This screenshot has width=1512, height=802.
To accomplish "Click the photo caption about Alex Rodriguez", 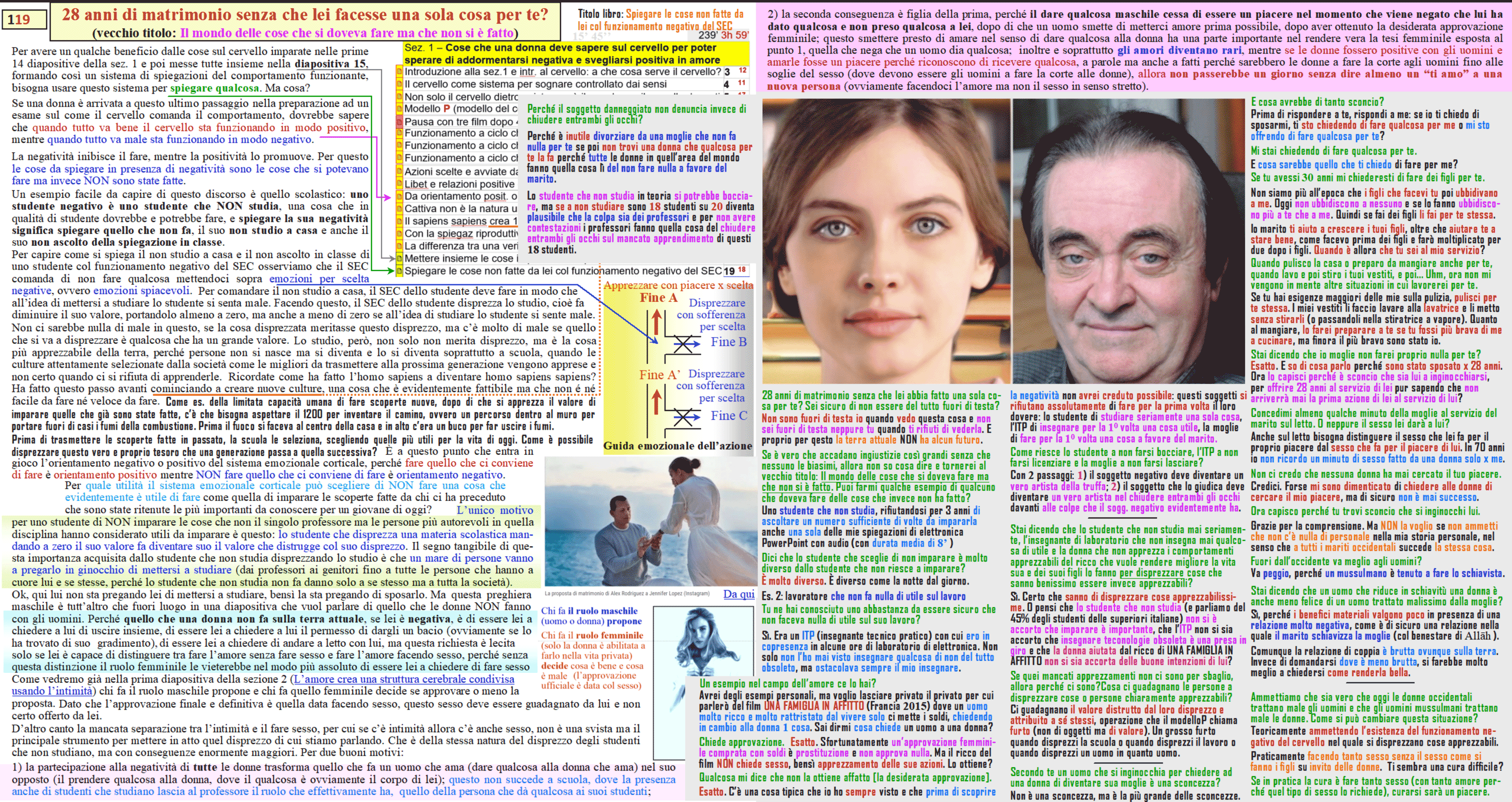I will (628, 594).
